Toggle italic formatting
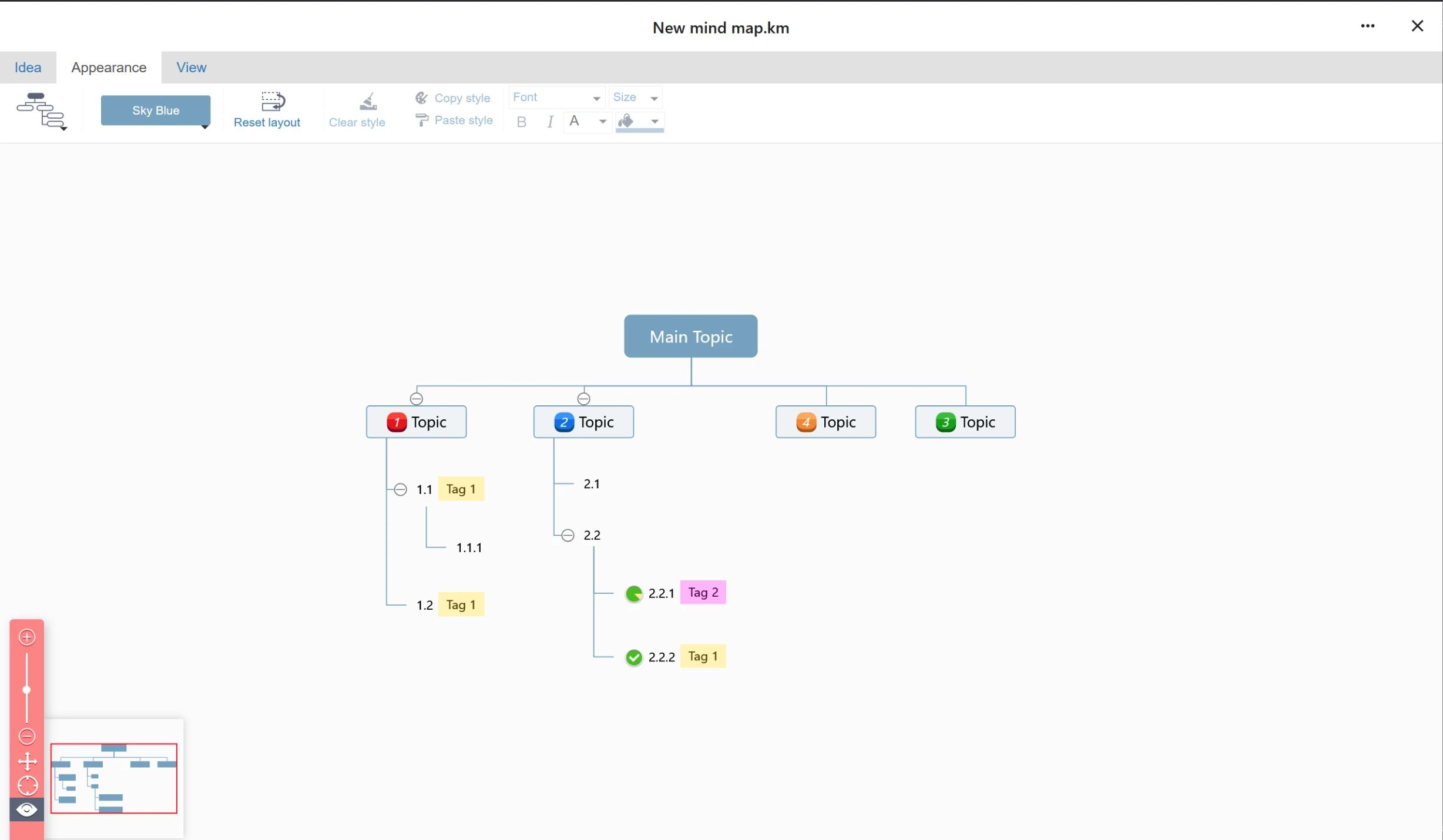This screenshot has height=840, width=1443. (x=550, y=122)
